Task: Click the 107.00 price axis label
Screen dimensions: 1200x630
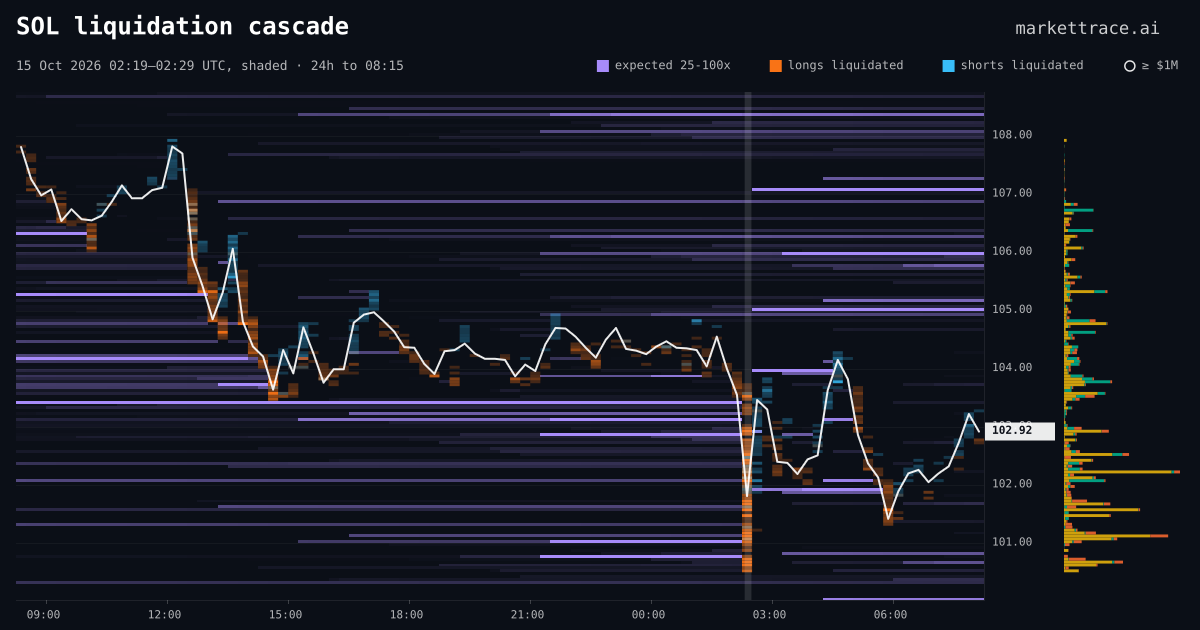Action: coord(1012,193)
